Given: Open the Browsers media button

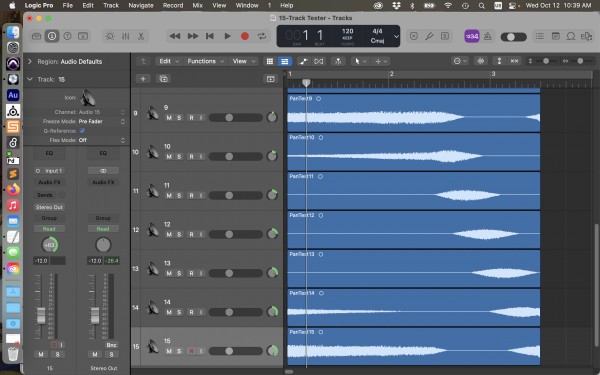Looking at the screenshot, I should pos(586,36).
